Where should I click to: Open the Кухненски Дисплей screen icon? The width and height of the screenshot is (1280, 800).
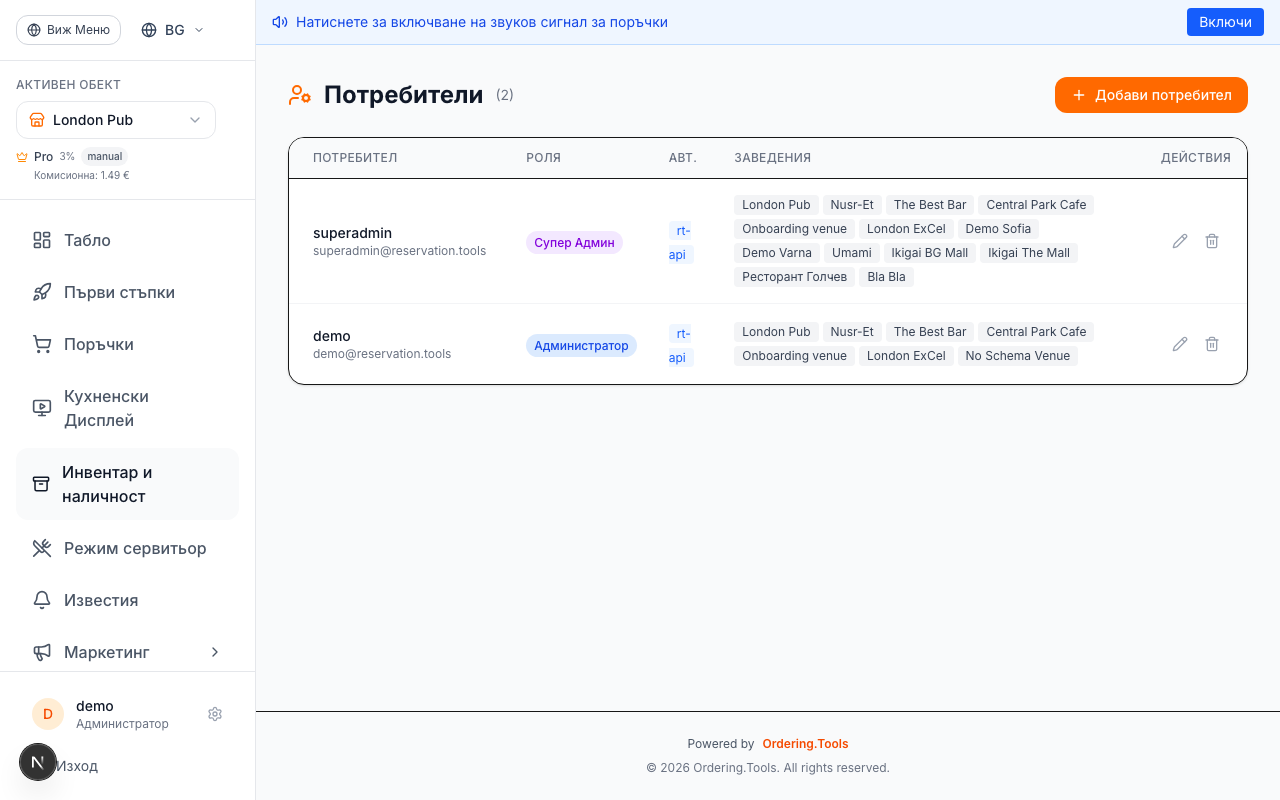[41, 407]
